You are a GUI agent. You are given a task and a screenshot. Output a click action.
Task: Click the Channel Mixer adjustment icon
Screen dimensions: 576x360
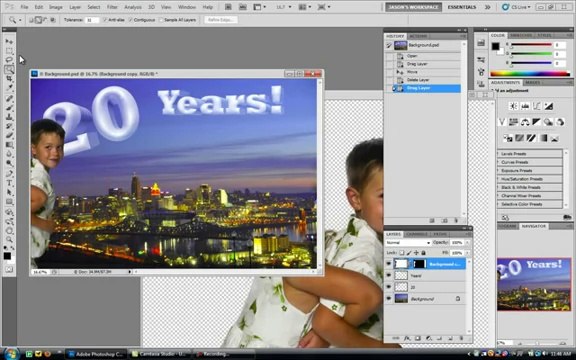tap(560, 122)
